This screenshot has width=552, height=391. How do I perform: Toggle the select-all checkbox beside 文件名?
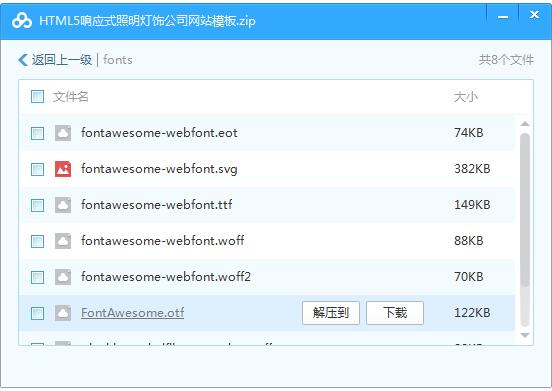[37, 96]
